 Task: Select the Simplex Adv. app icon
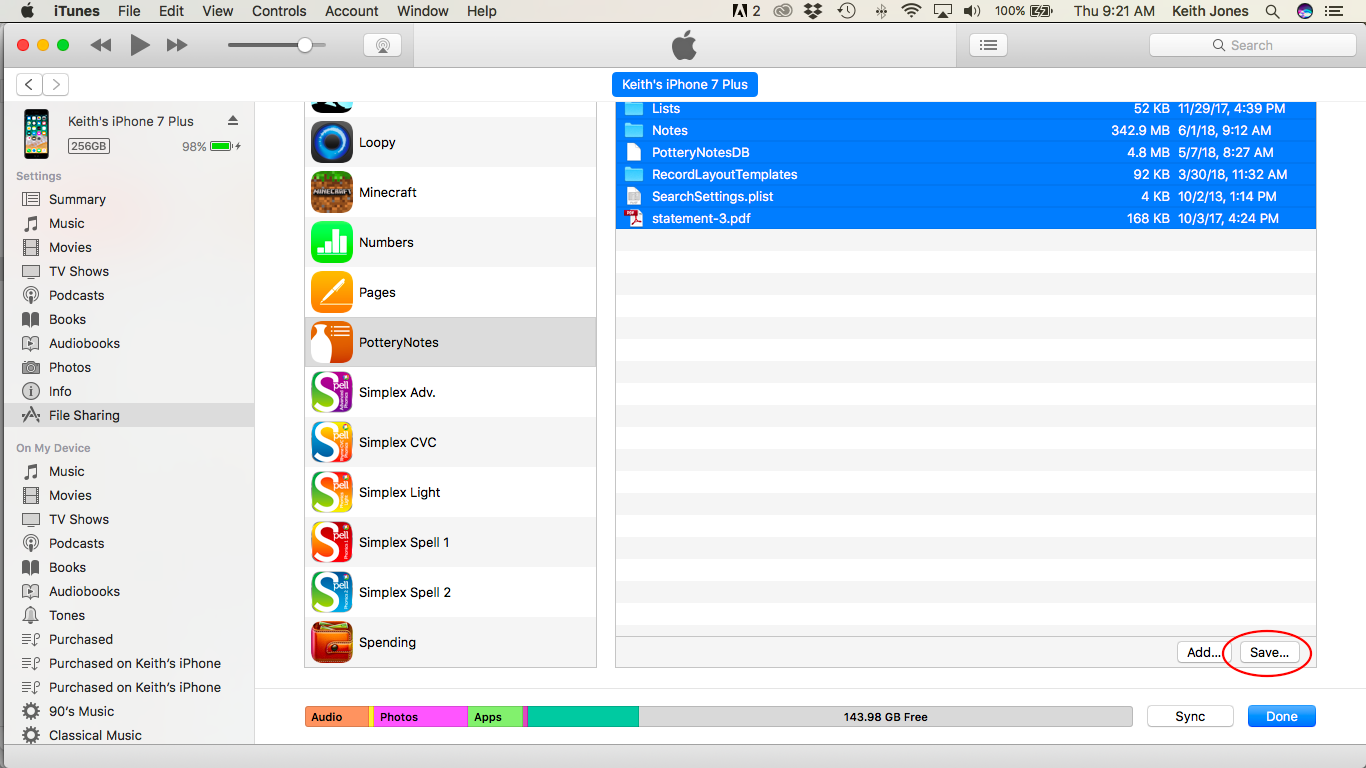(332, 392)
